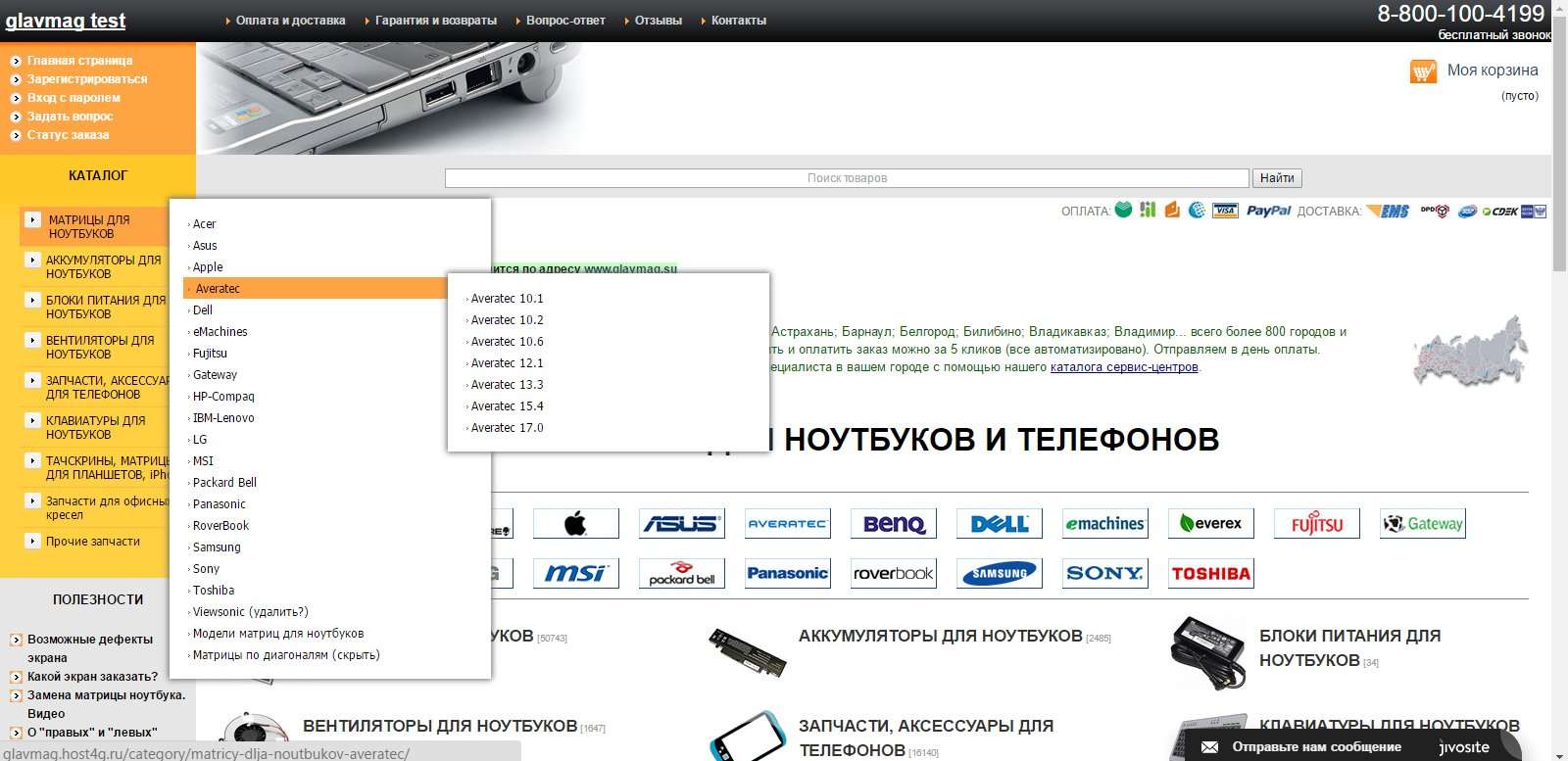Expand arrow beside ТАЧСКРИНЫ, МАТРИЦЫ category
The height and width of the screenshot is (761, 1568).
coord(32,461)
